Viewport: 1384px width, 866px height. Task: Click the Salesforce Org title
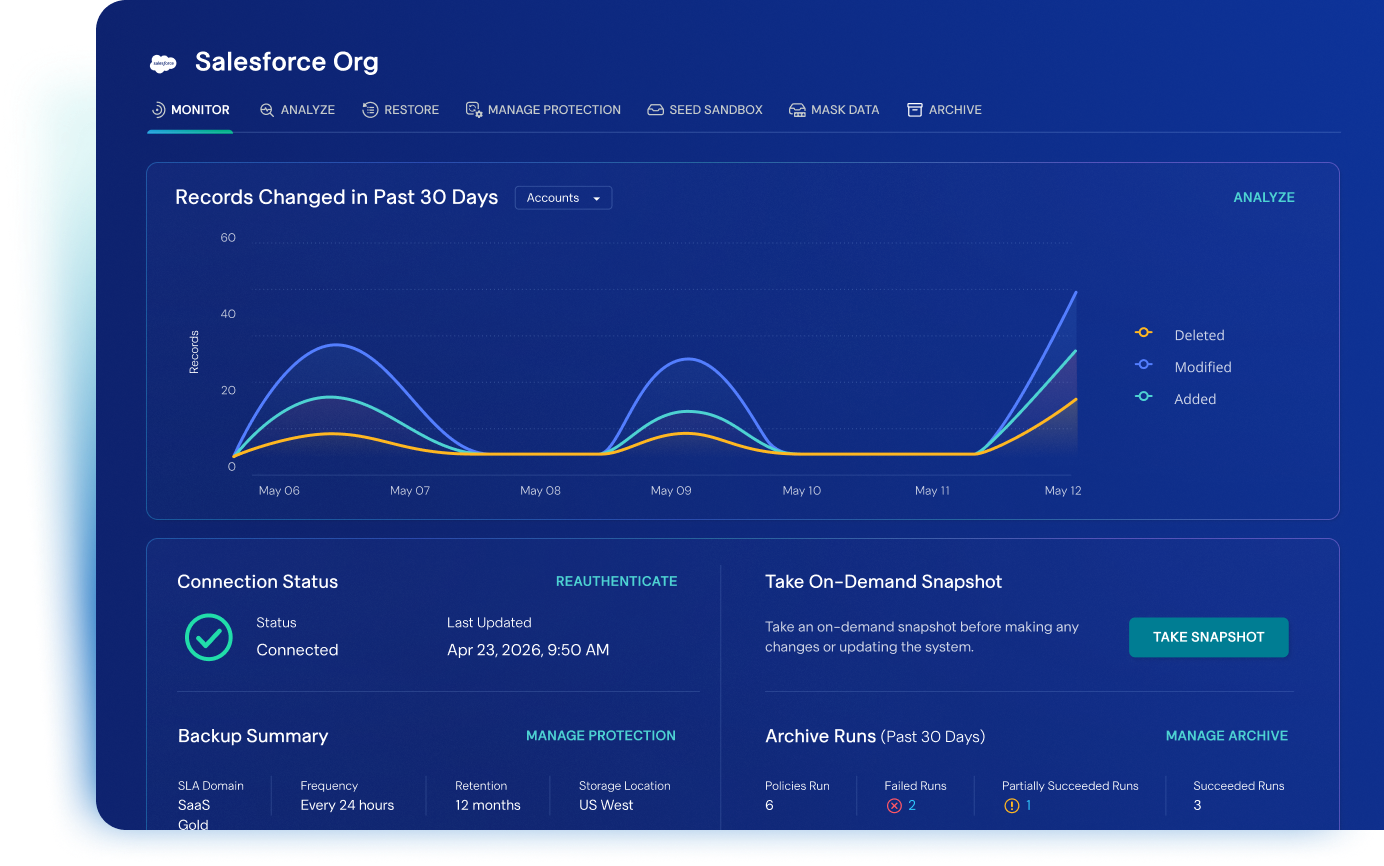click(287, 62)
